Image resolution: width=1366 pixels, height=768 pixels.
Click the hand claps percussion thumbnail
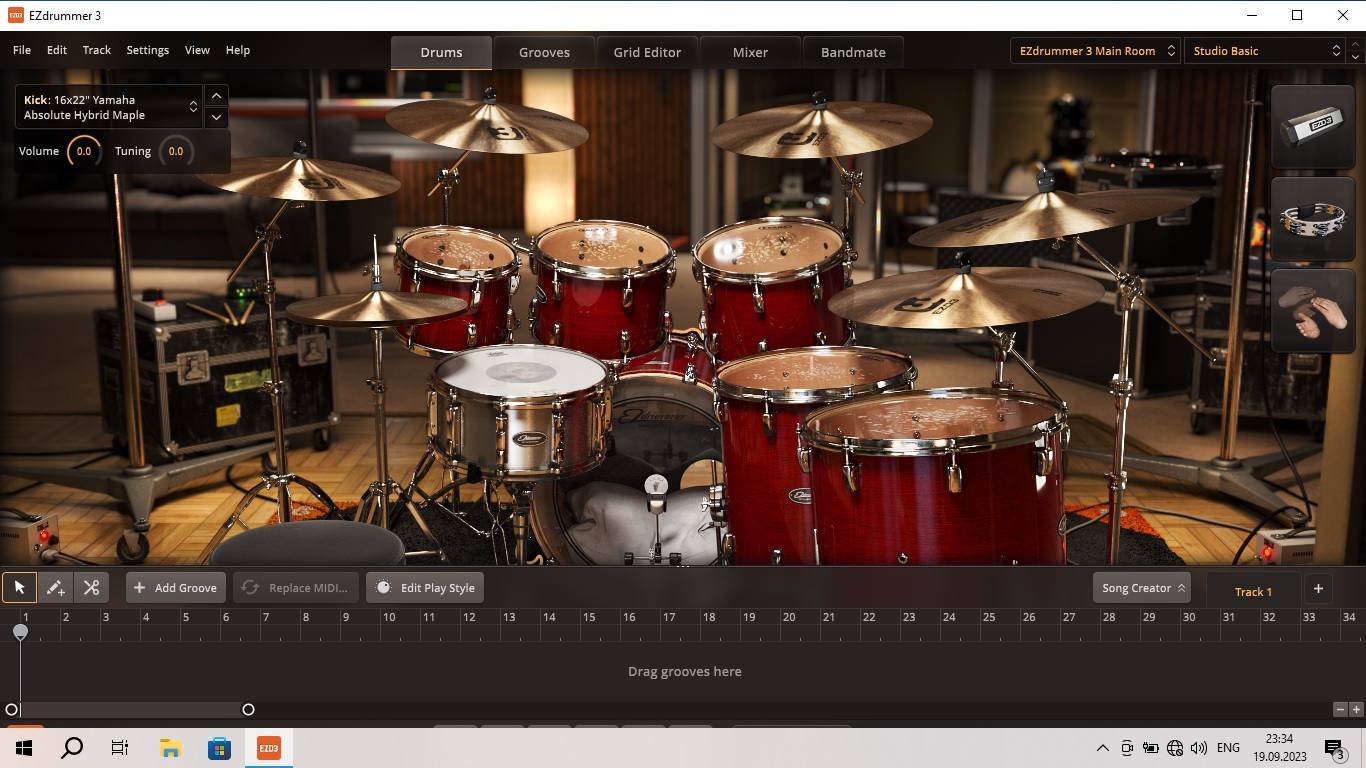[x=1313, y=311]
